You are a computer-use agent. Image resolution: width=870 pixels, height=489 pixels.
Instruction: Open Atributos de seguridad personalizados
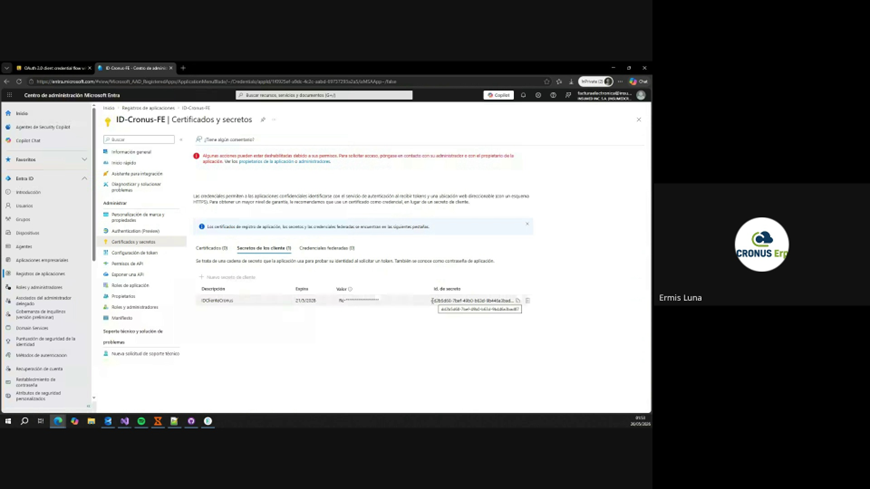point(38,396)
